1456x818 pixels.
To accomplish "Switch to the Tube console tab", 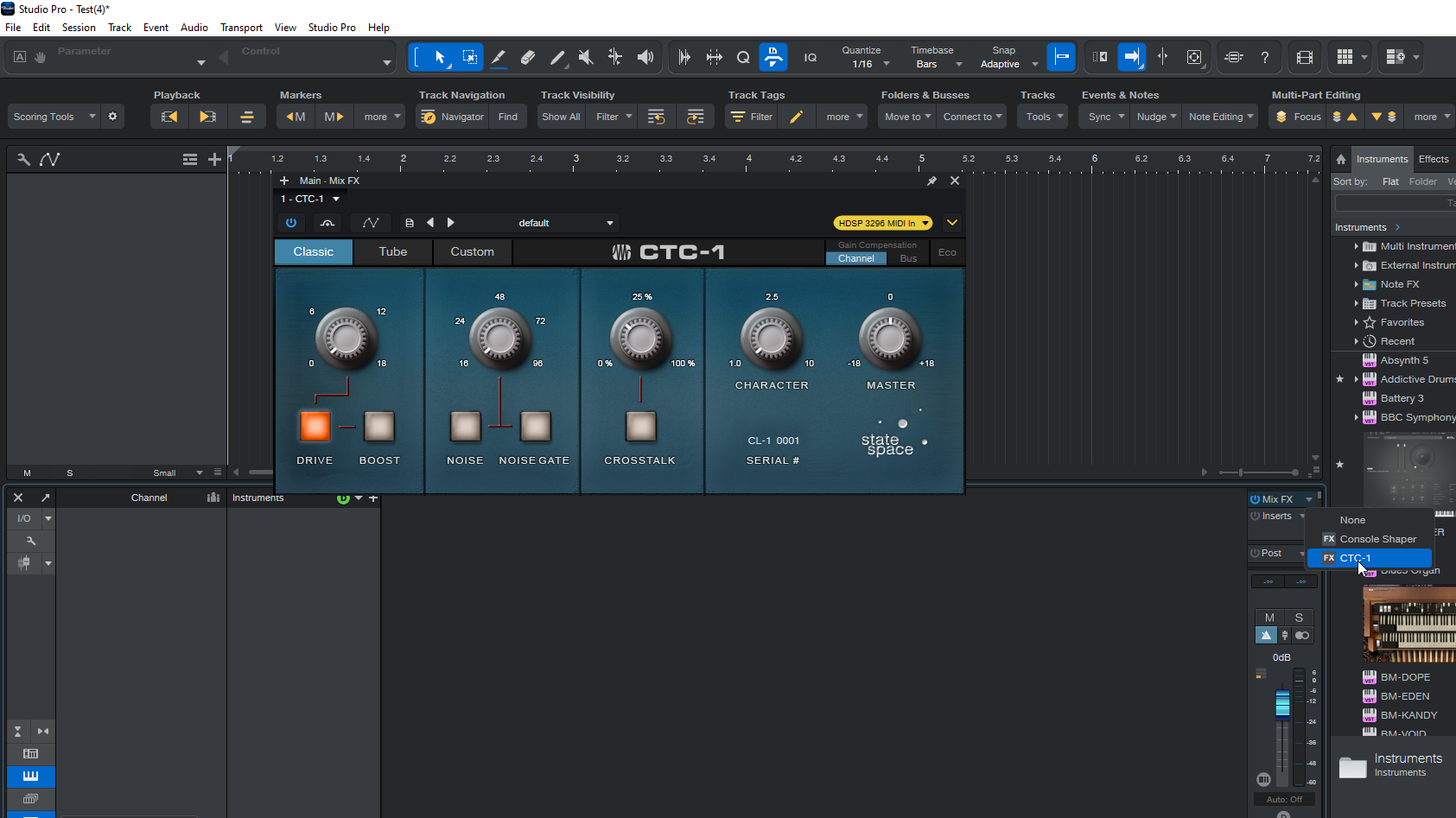I will click(x=392, y=252).
